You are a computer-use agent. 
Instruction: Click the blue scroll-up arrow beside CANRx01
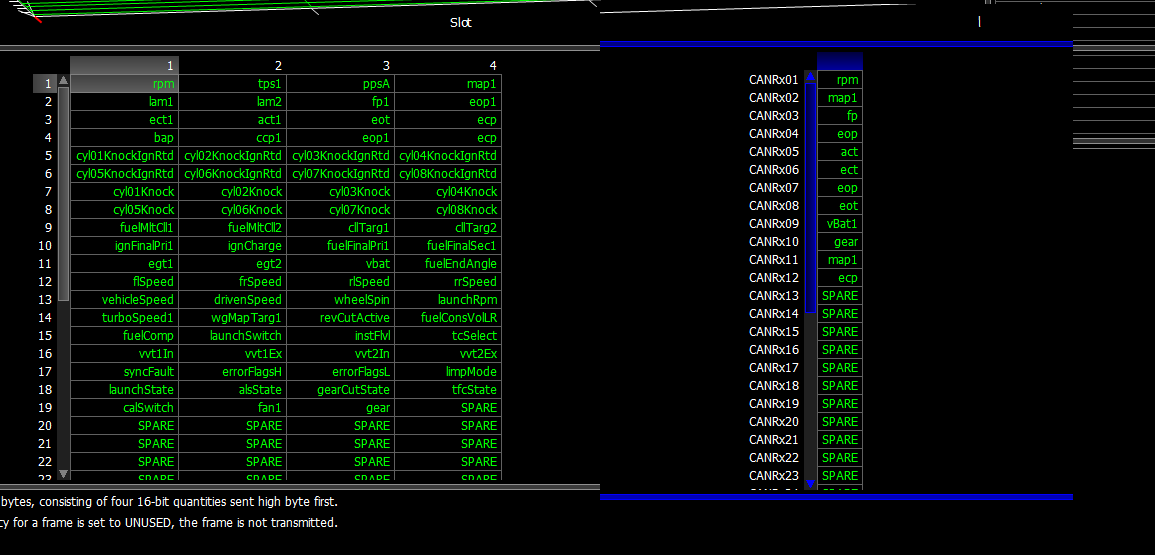pos(810,77)
